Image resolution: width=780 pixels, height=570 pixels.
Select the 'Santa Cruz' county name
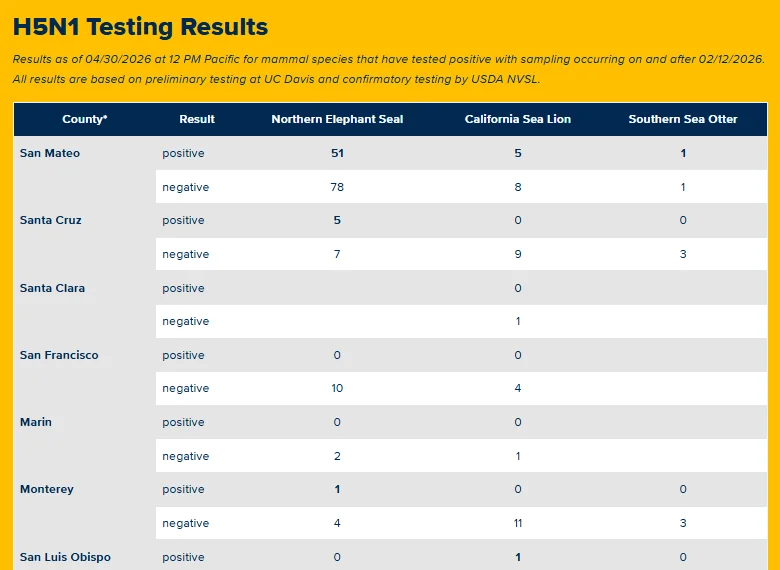click(51, 220)
